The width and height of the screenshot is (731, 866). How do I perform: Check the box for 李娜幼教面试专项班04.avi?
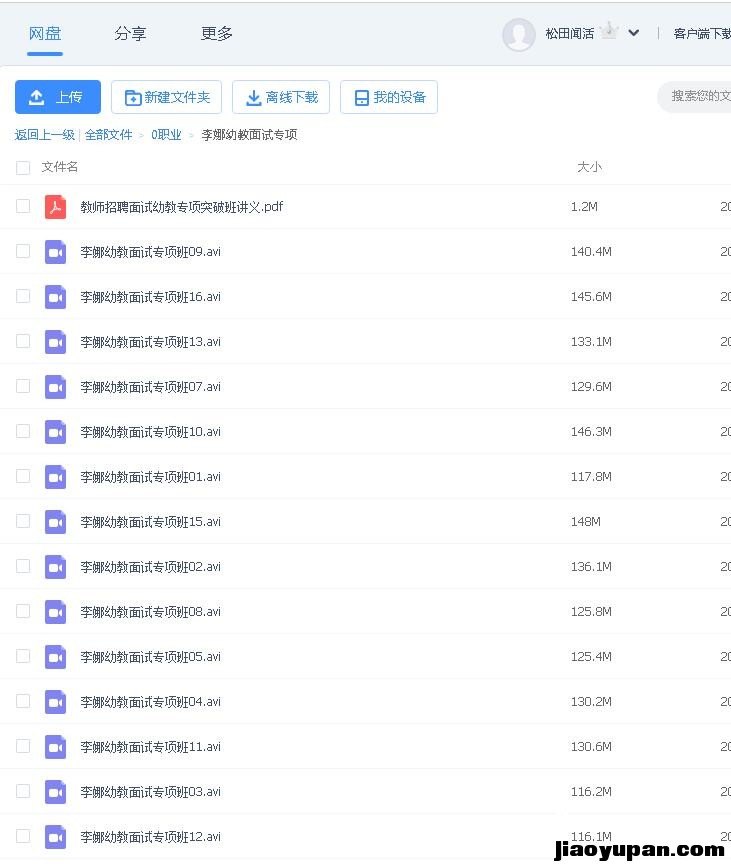23,701
